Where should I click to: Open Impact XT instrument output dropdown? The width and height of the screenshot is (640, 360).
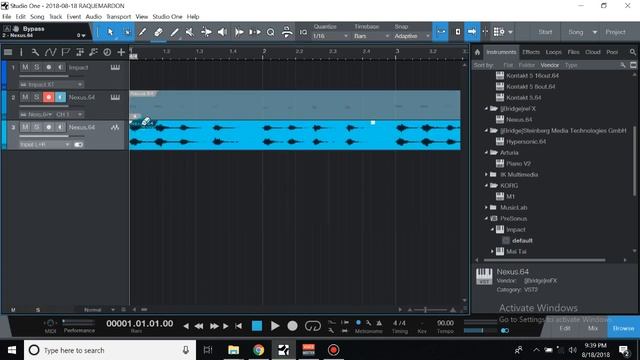pyautogui.click(x=51, y=84)
